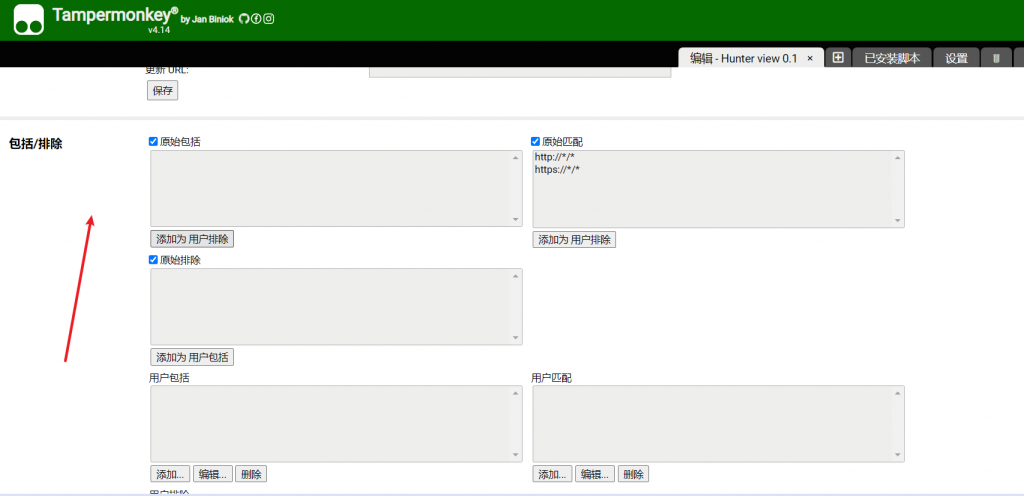Select the http://*/* match entry
The image size is (1024, 496).
pos(554,157)
